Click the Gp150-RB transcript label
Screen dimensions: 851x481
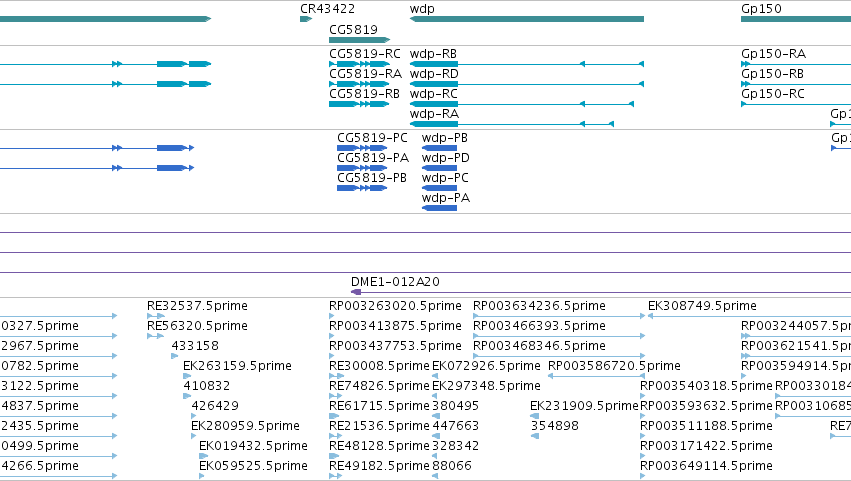[772, 74]
